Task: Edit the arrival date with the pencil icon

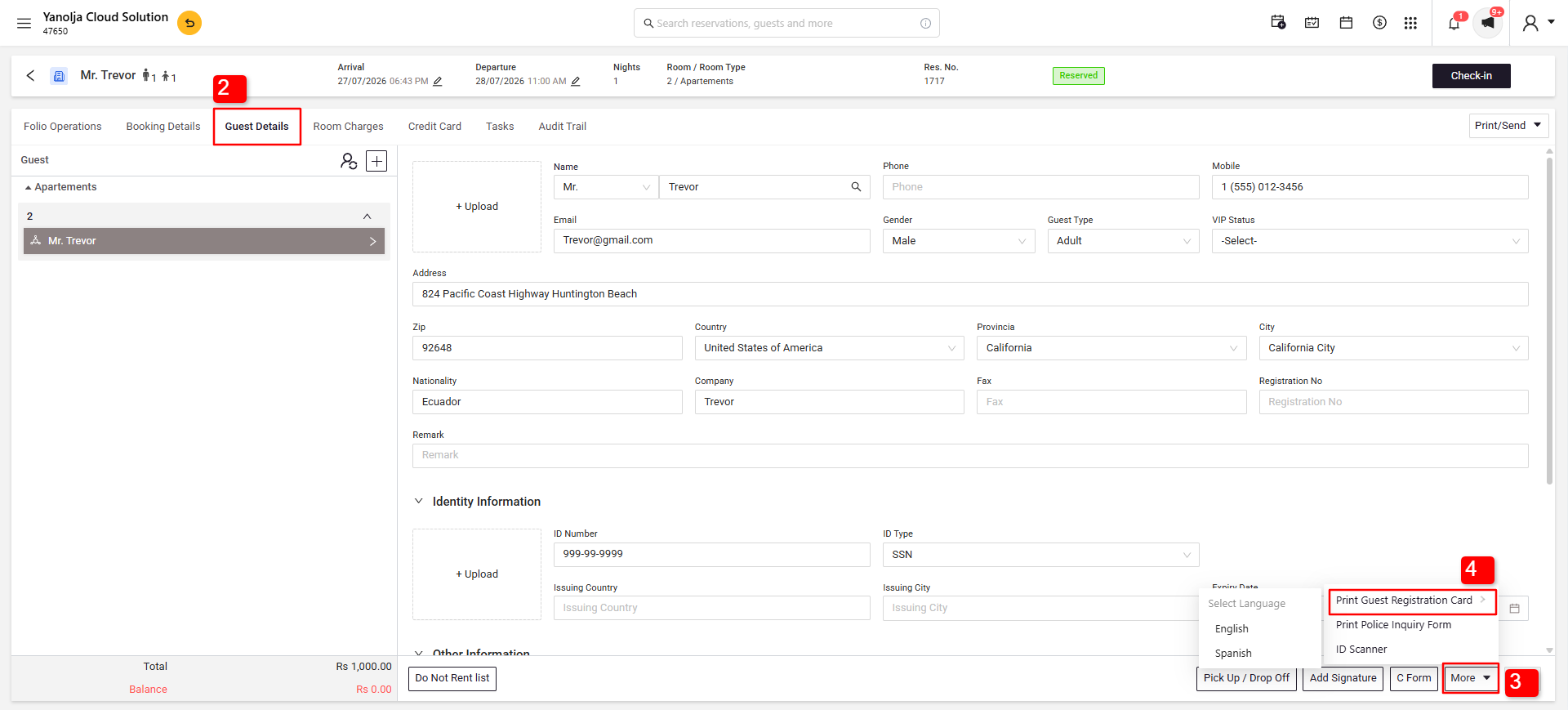Action: pyautogui.click(x=438, y=81)
